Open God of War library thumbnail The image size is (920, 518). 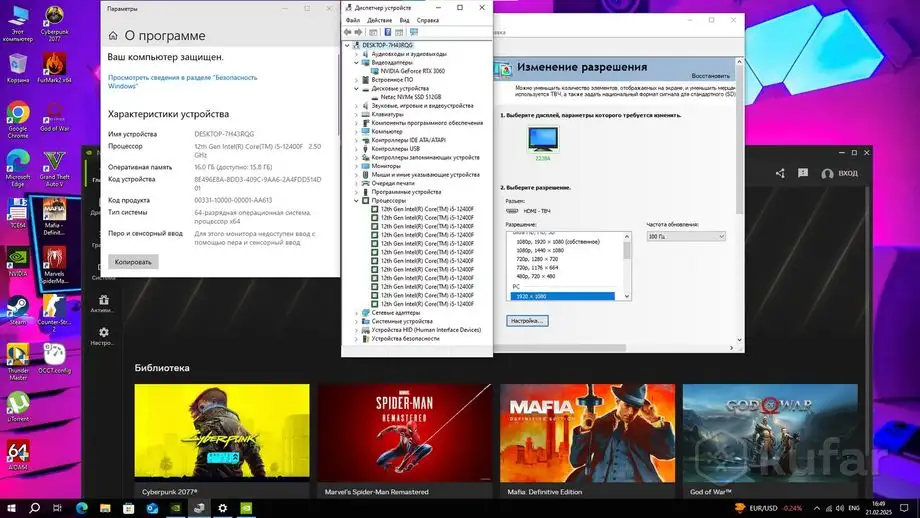tap(770, 432)
